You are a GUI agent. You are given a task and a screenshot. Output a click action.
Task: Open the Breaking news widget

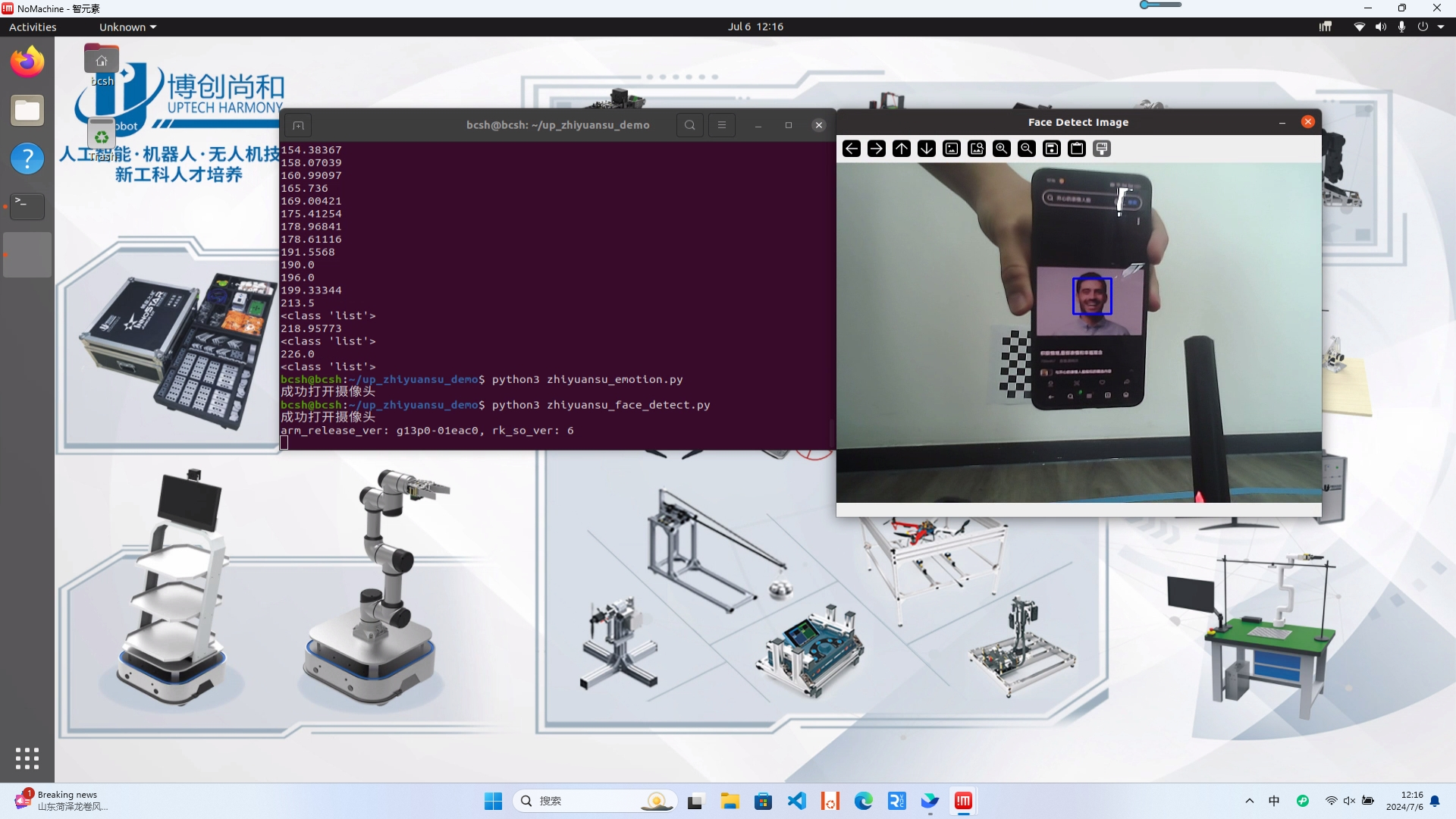tap(62, 801)
